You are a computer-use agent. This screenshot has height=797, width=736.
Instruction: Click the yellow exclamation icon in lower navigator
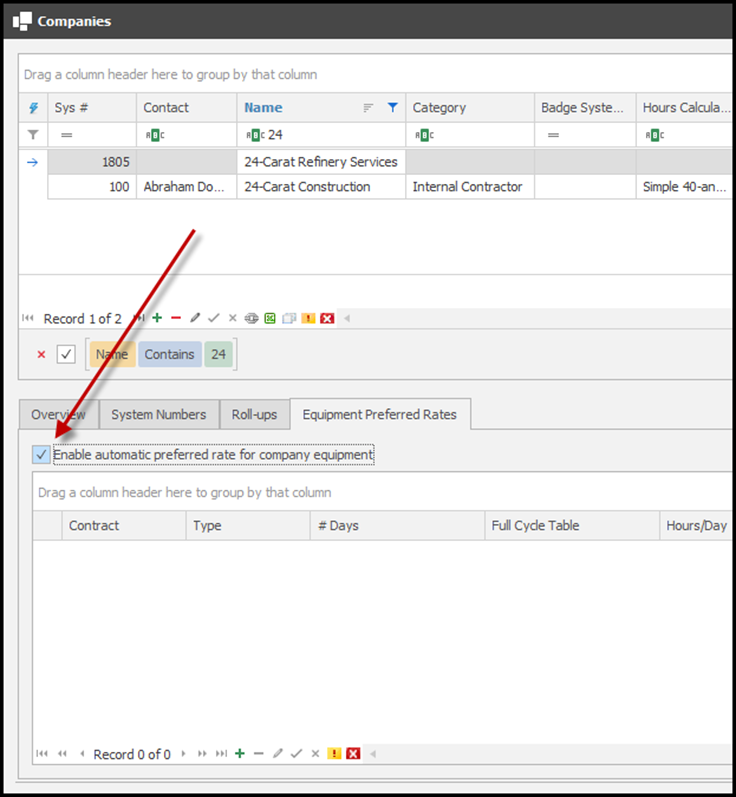click(335, 754)
